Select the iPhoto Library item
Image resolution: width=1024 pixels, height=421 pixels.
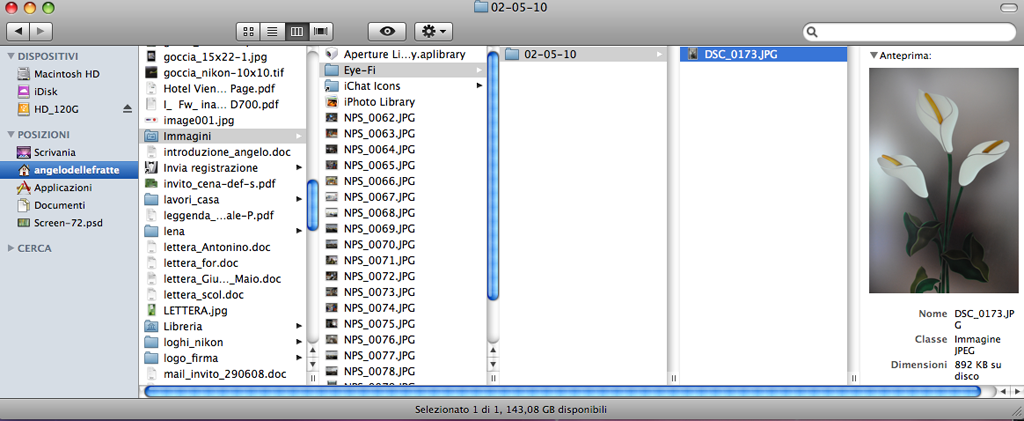[x=378, y=102]
